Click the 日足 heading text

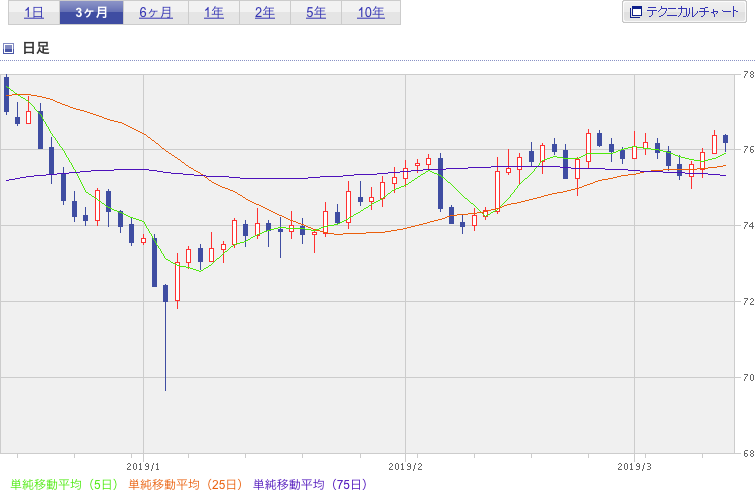(x=36, y=48)
